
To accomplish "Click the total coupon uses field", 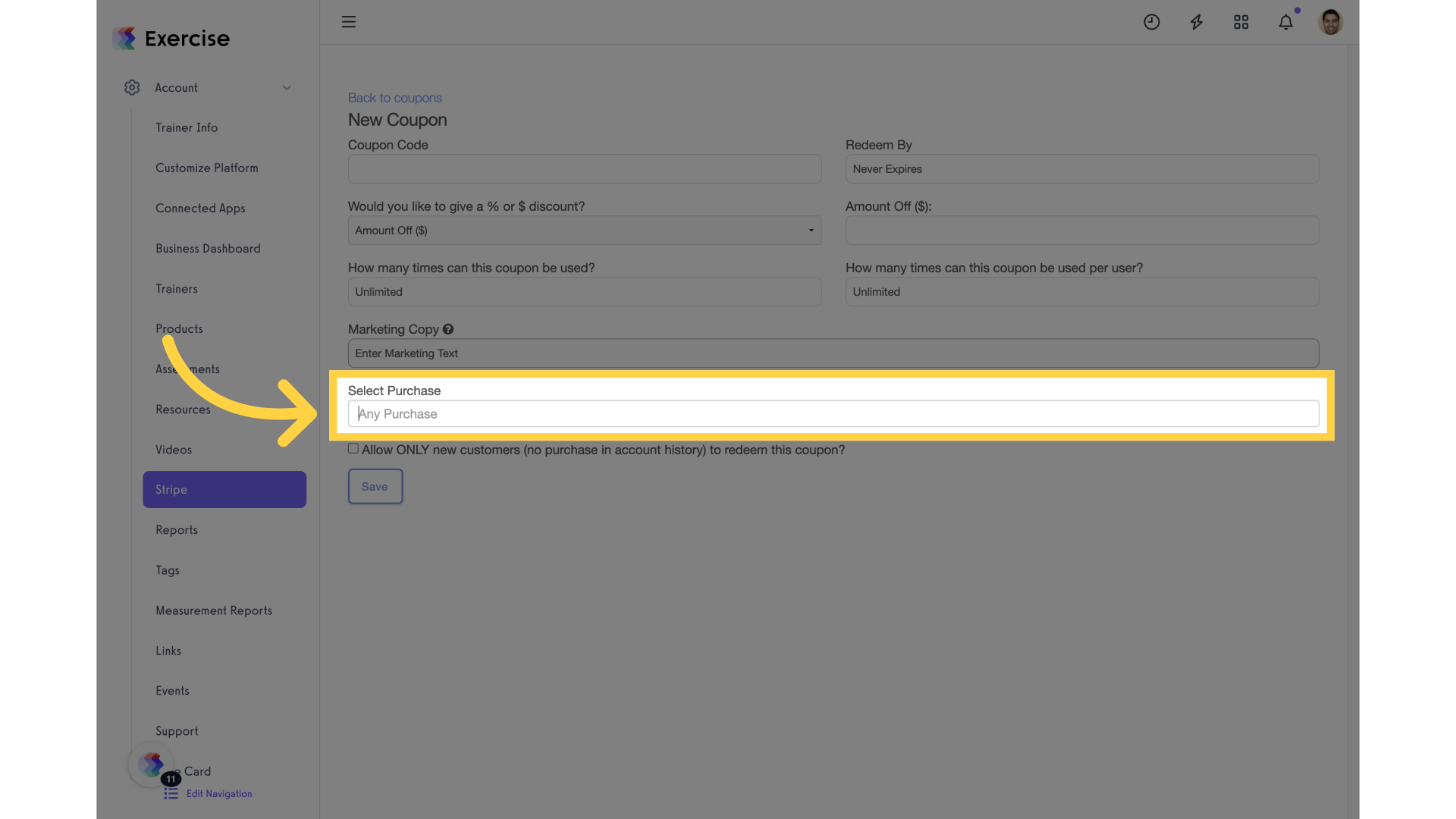I will pos(584,292).
